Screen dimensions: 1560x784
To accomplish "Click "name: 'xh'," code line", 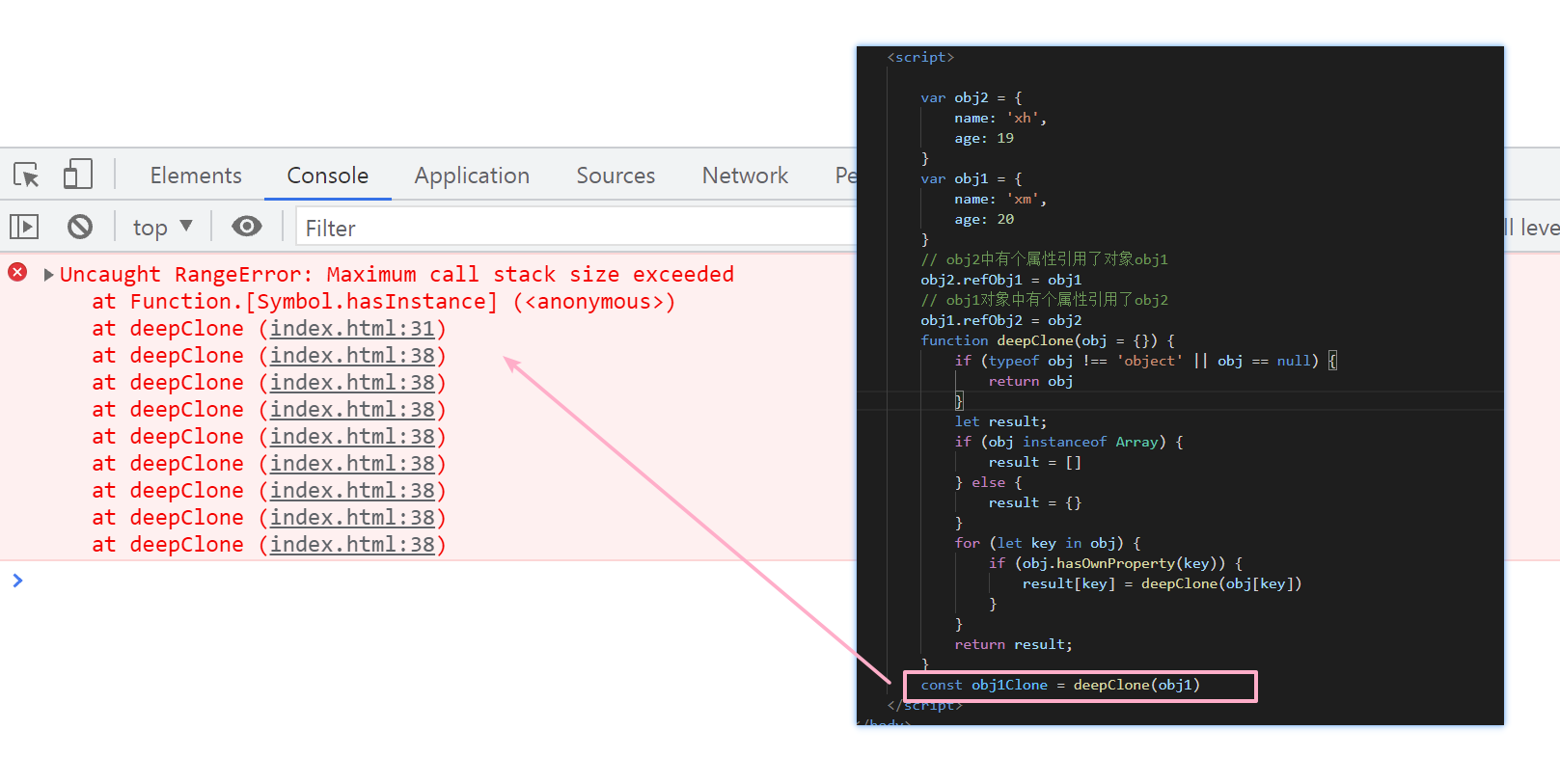I will 1000,118.
